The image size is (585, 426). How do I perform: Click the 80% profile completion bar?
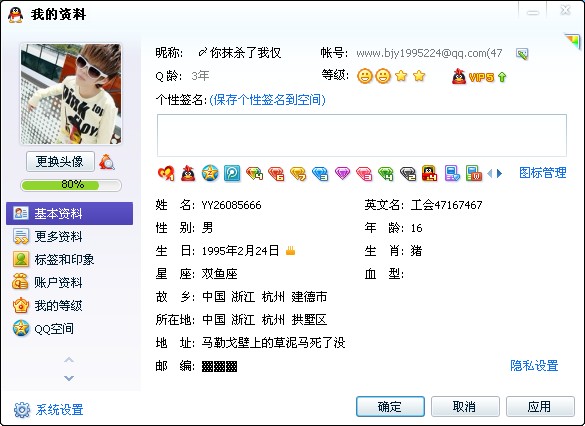[71, 185]
